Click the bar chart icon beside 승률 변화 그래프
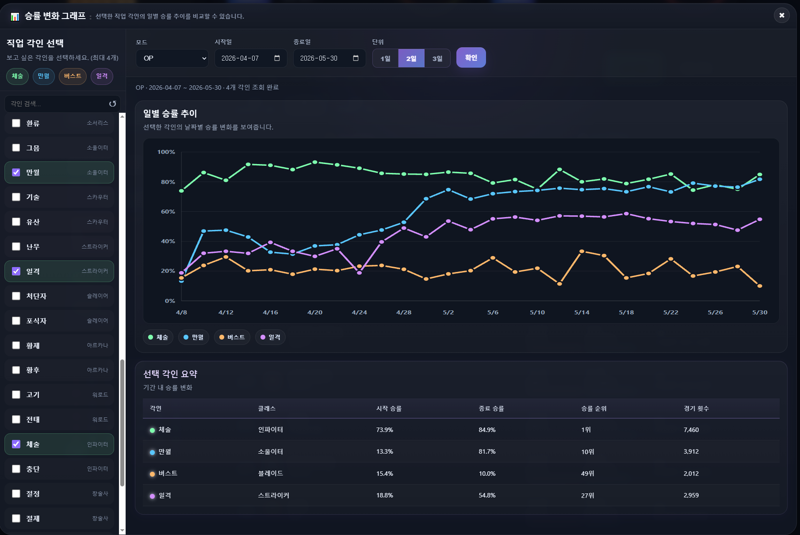The height and width of the screenshot is (535, 800). (15, 17)
